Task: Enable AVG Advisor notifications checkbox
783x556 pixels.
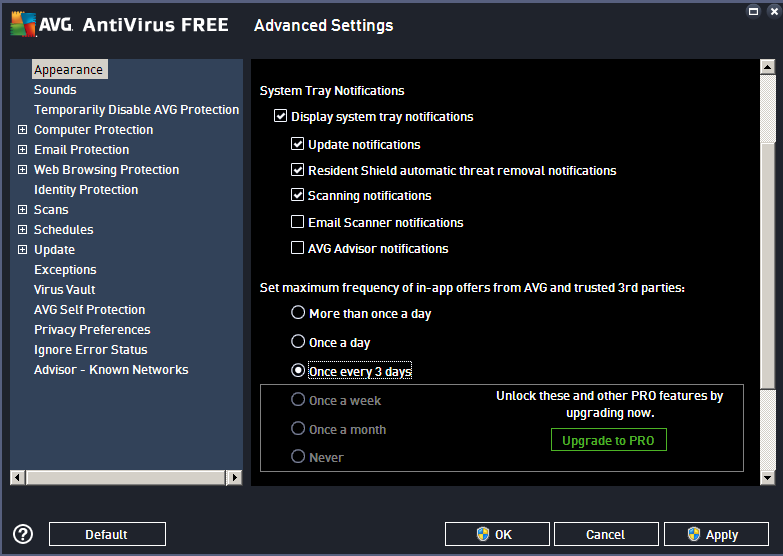Action: (297, 248)
